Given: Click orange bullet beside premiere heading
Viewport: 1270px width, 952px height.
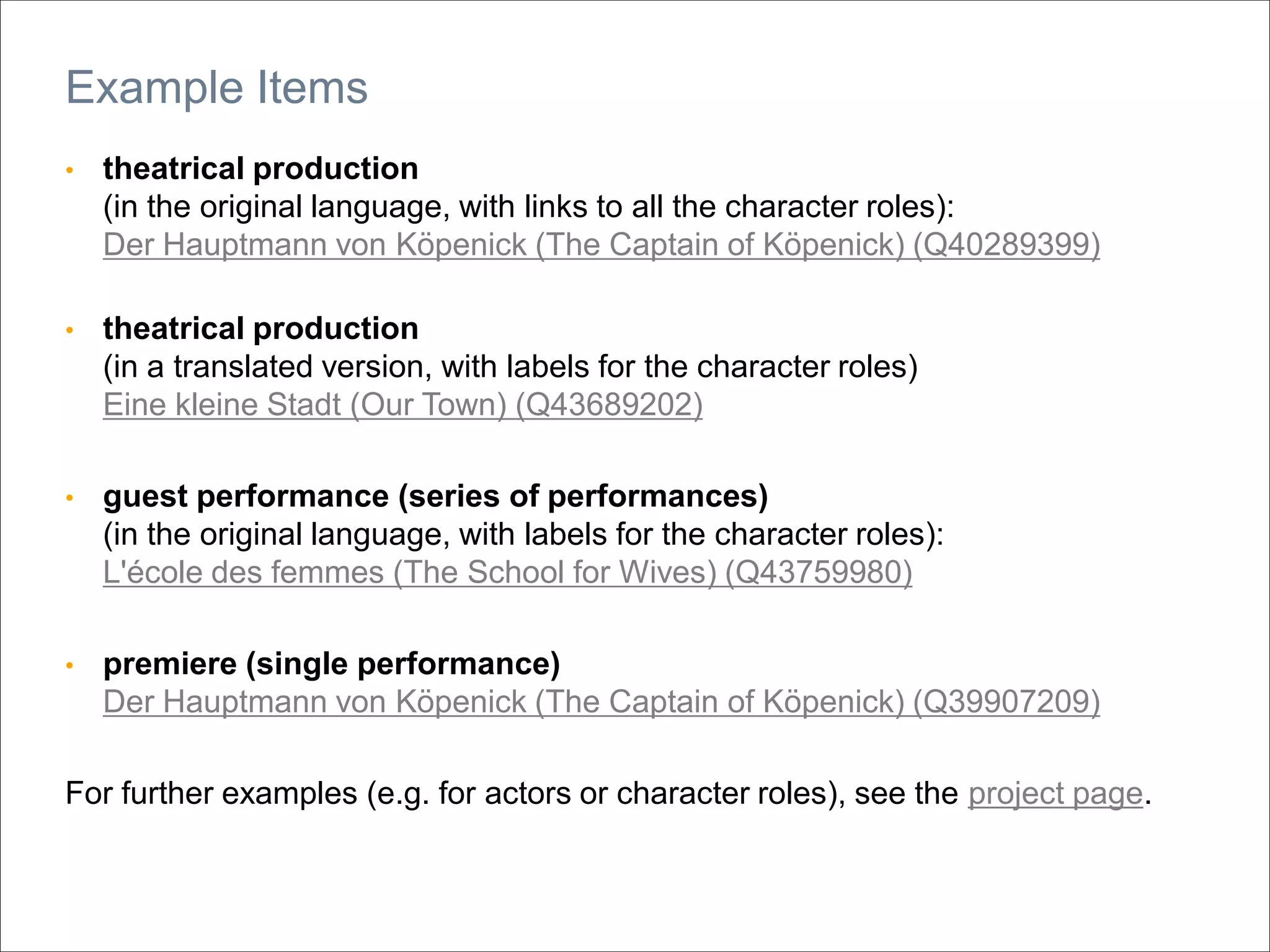Looking at the screenshot, I should (70, 666).
